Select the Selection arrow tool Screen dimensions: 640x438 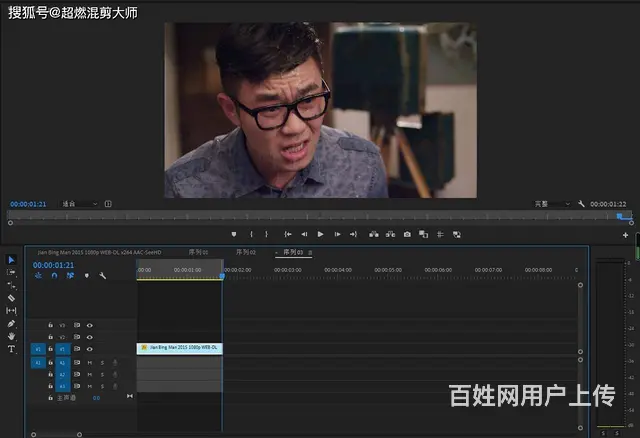[x=12, y=260]
